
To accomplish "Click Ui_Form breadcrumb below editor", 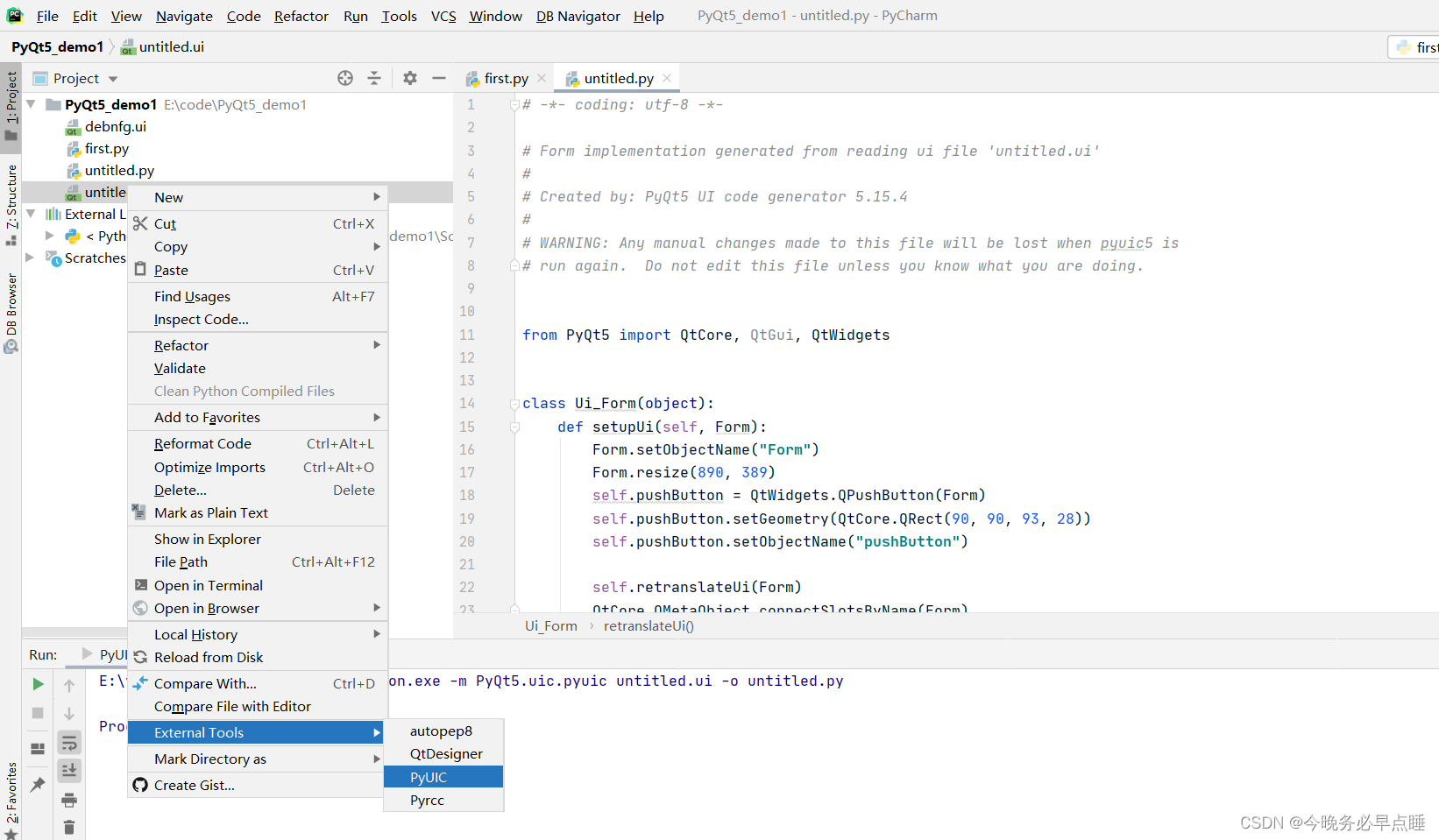I will click(x=551, y=625).
